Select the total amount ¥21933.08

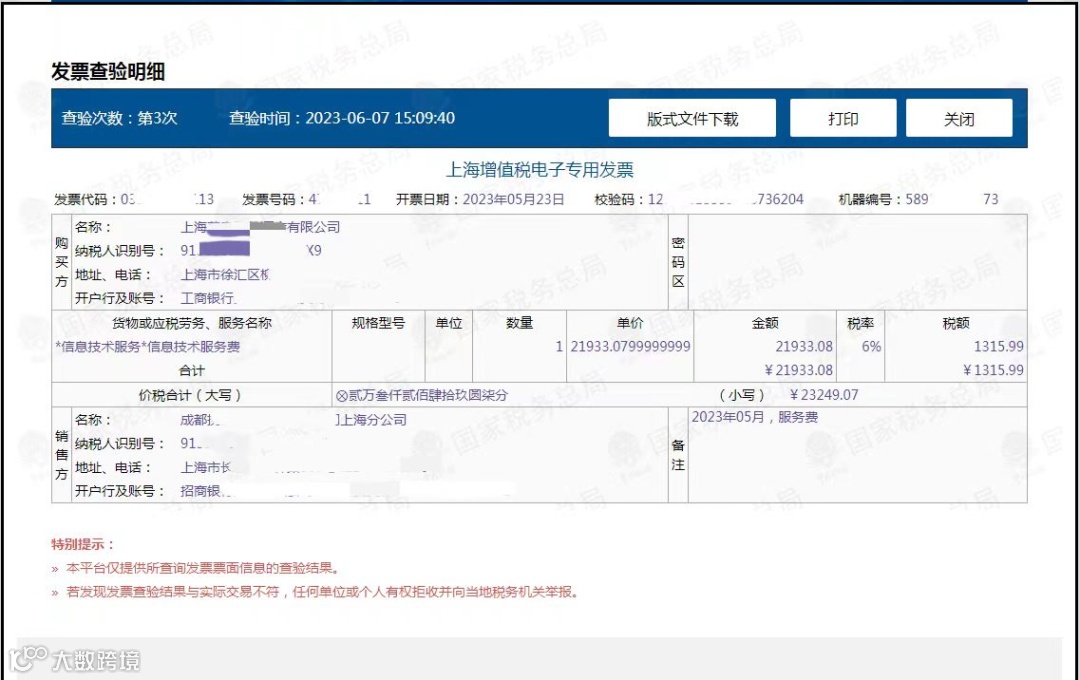[x=799, y=370]
